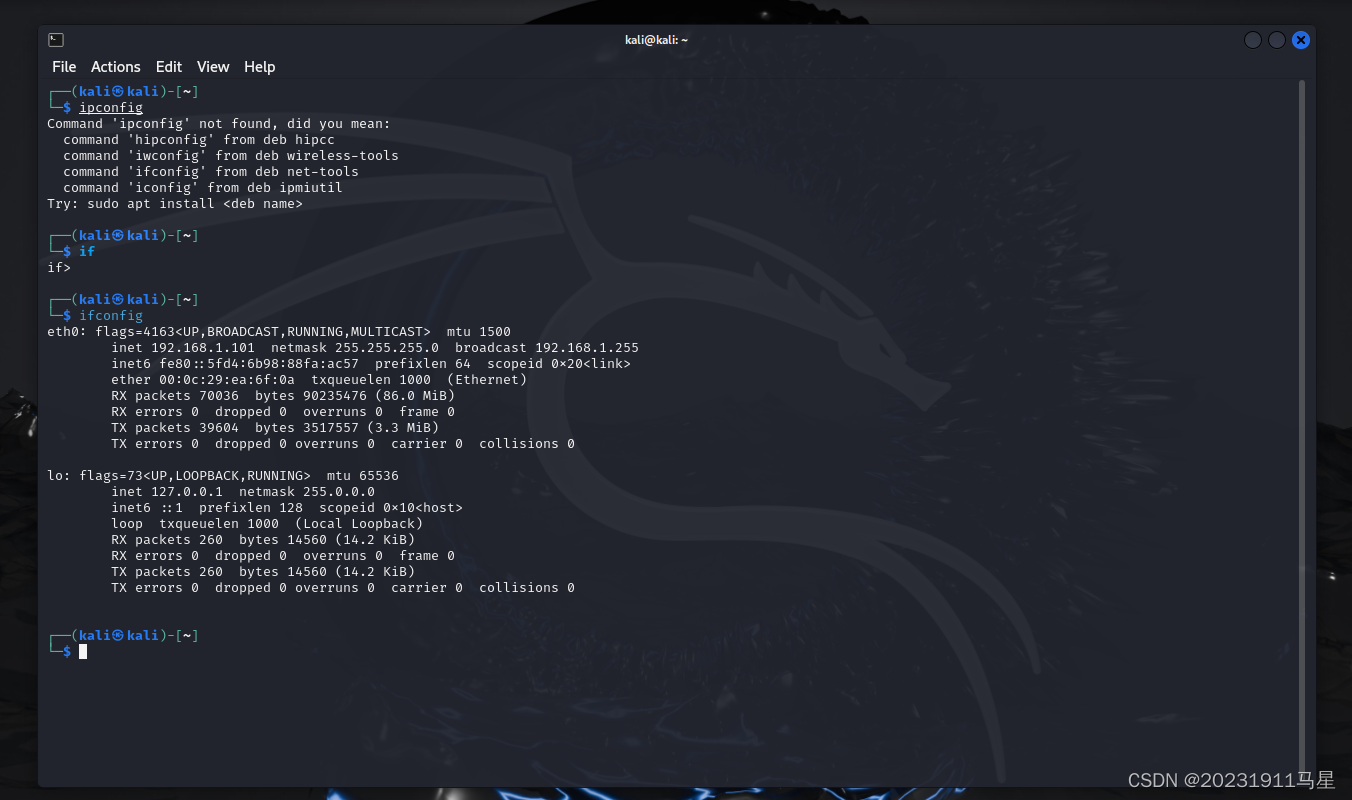Click the window title 'kali@kali: ~'

pyautogui.click(x=656, y=40)
